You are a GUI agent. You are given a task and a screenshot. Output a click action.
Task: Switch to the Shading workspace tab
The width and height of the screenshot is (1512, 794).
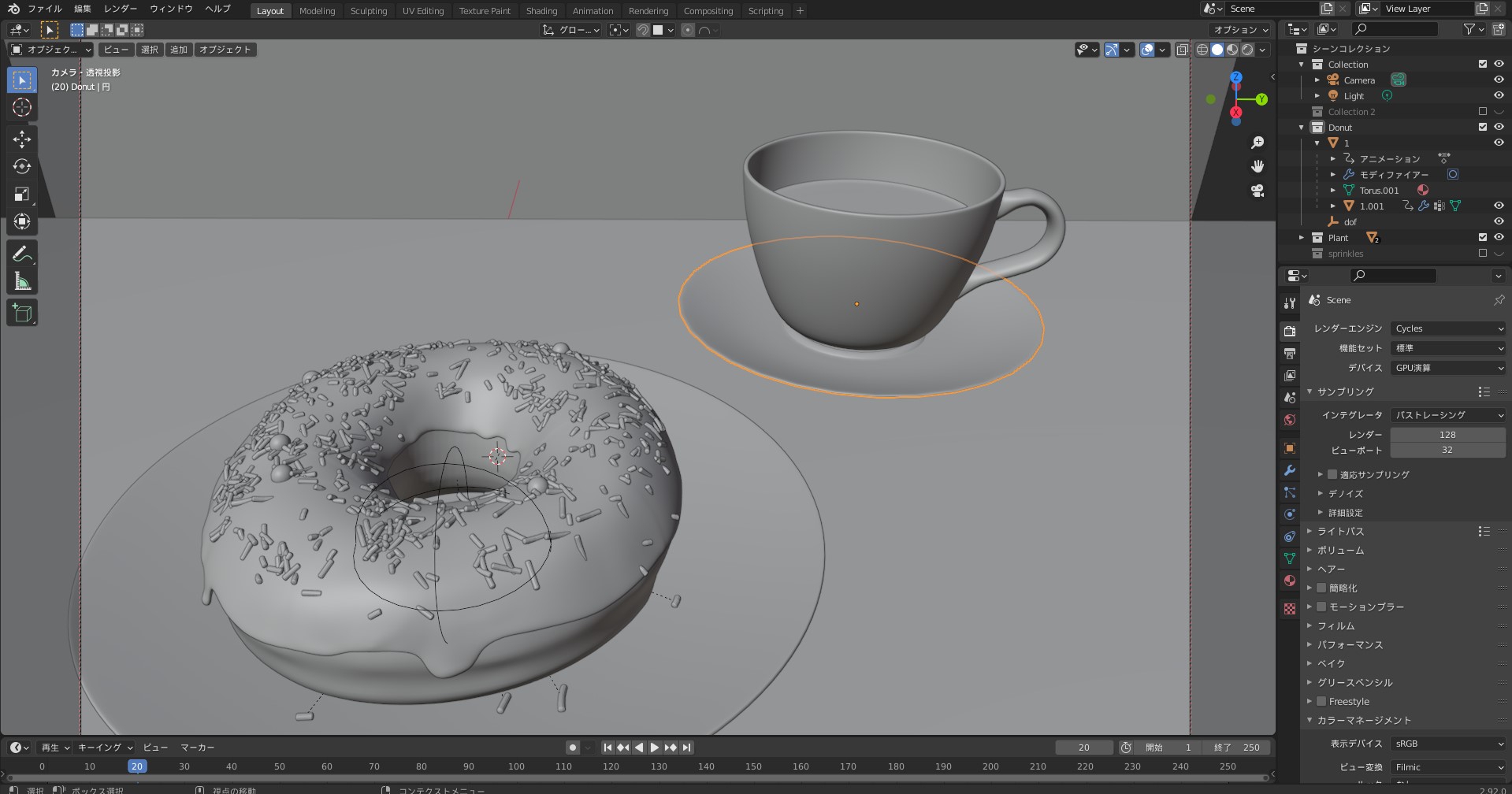(x=541, y=11)
